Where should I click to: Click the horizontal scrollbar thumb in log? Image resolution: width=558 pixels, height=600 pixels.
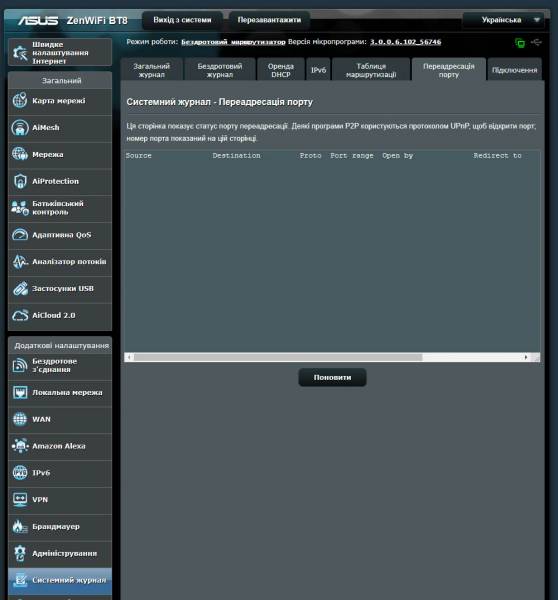[278, 357]
